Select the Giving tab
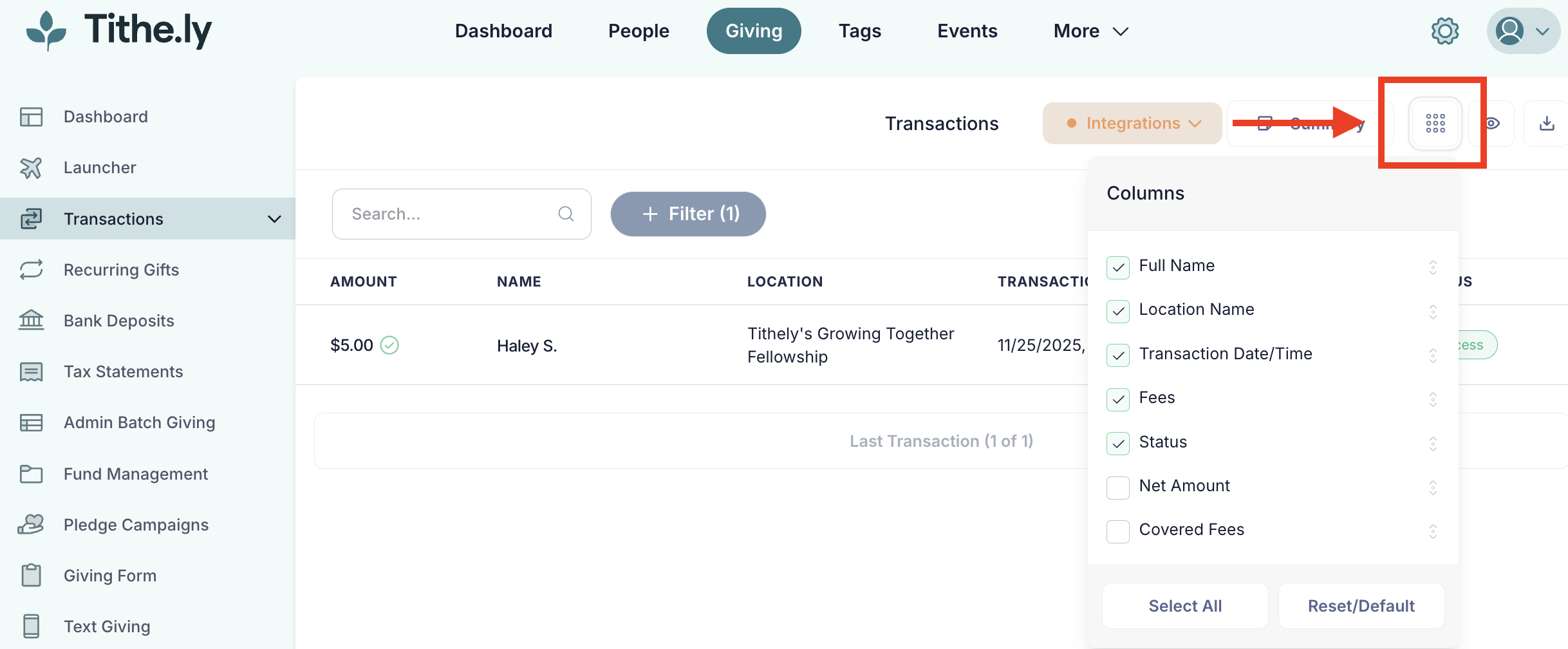1568x649 pixels. [x=754, y=31]
